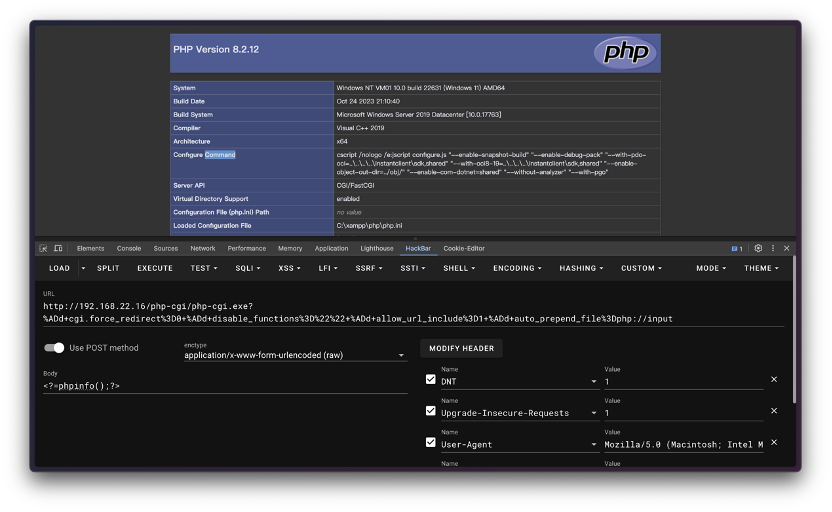Open the CUSTOM menu
The height and width of the screenshot is (512, 832).
pos(642,268)
